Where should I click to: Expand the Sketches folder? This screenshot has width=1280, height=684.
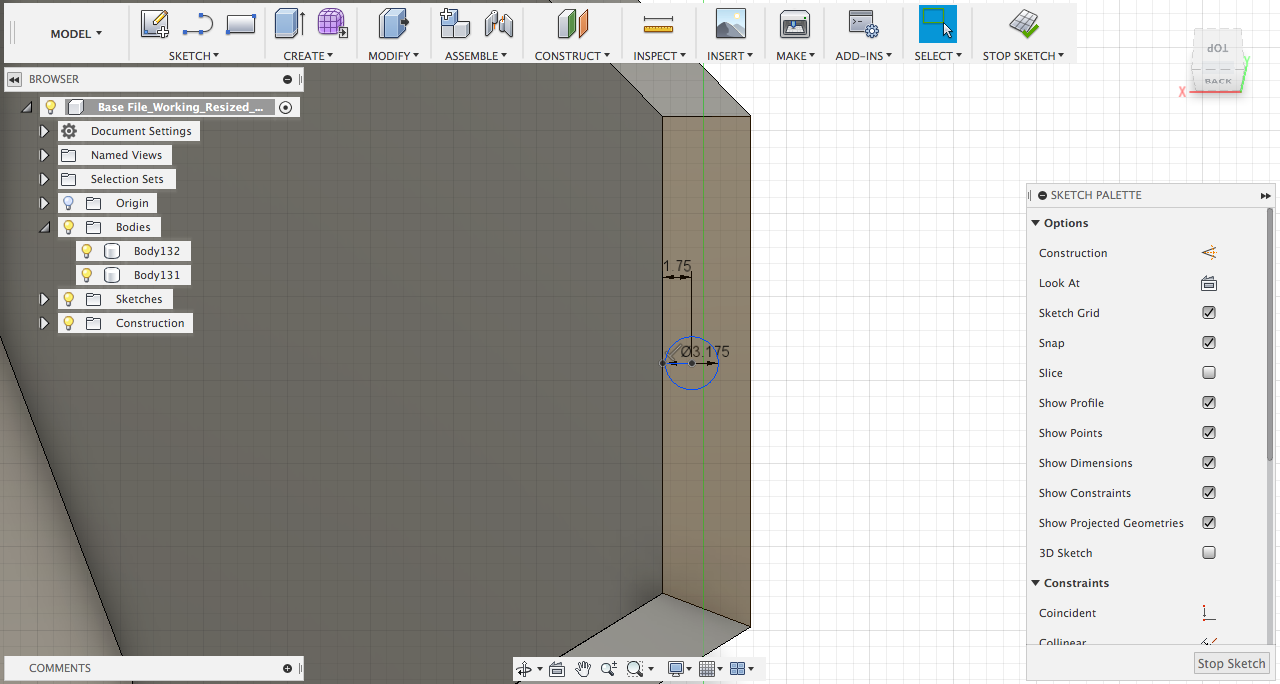pyautogui.click(x=44, y=299)
